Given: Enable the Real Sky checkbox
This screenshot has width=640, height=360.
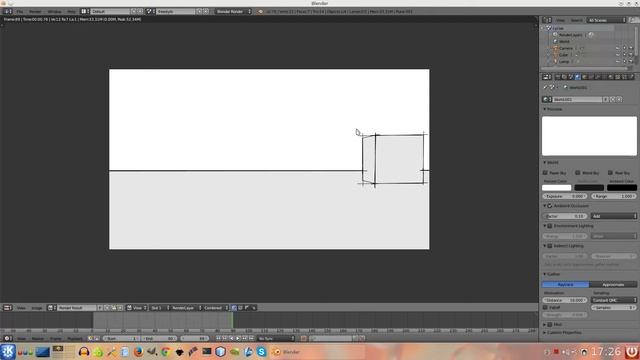Looking at the screenshot, I should tap(610, 173).
